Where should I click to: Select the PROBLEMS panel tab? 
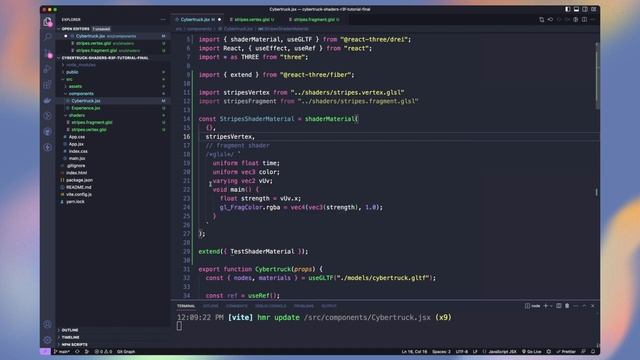[304, 306]
